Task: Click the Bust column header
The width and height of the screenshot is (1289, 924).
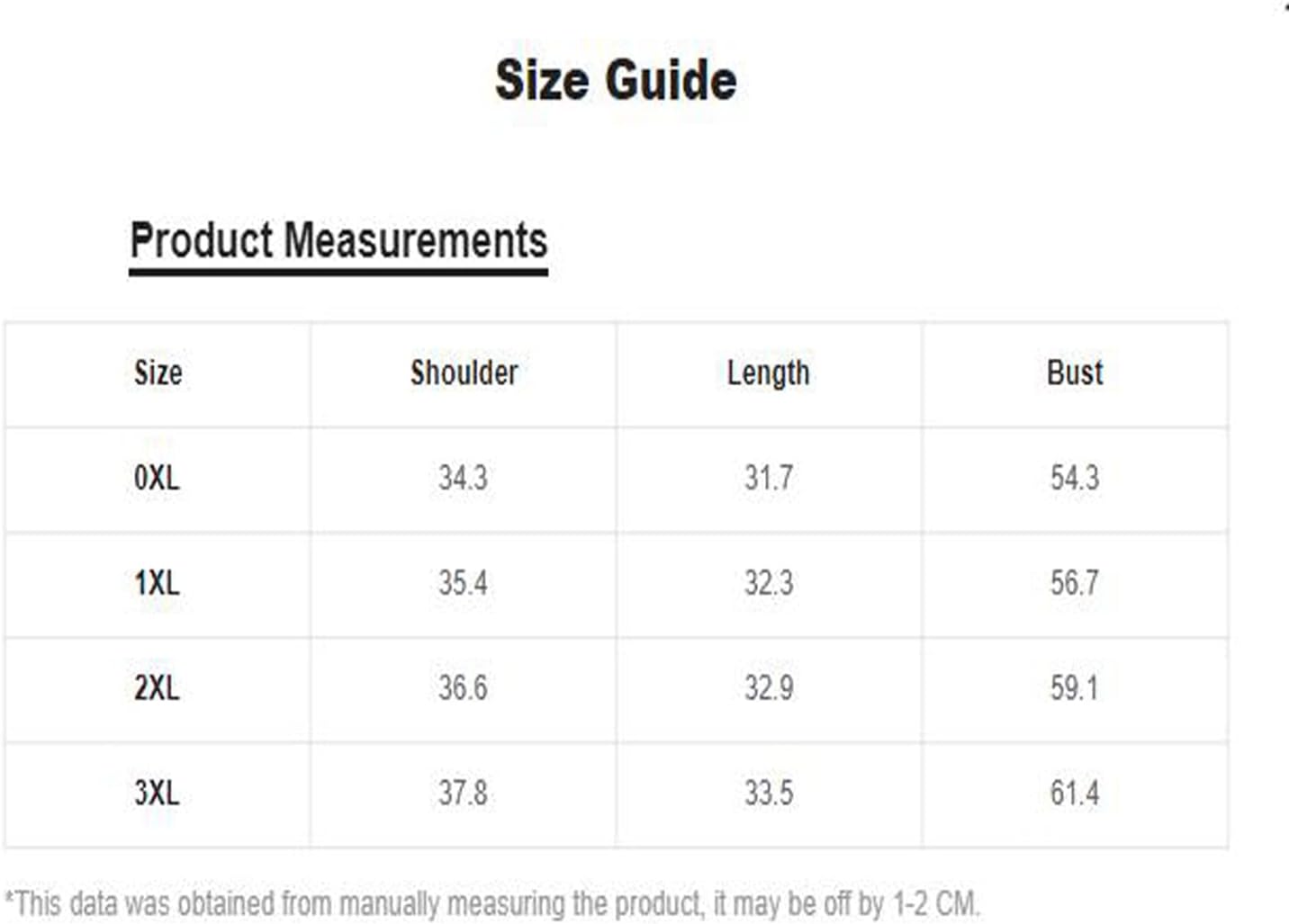Action: pyautogui.click(x=1075, y=372)
